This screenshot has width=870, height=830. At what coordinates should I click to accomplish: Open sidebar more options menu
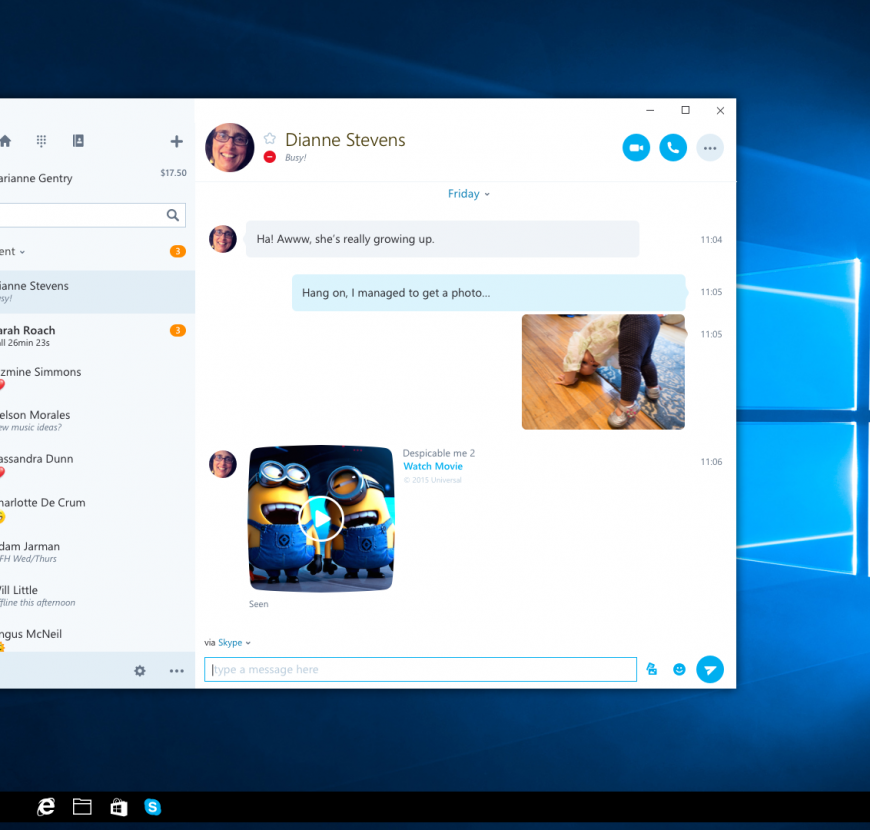tap(176, 671)
